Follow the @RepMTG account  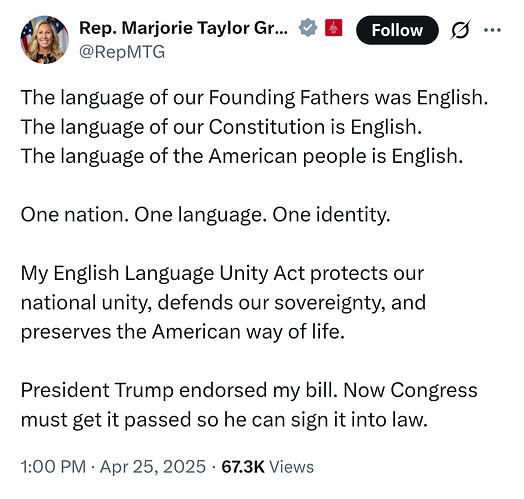click(397, 30)
